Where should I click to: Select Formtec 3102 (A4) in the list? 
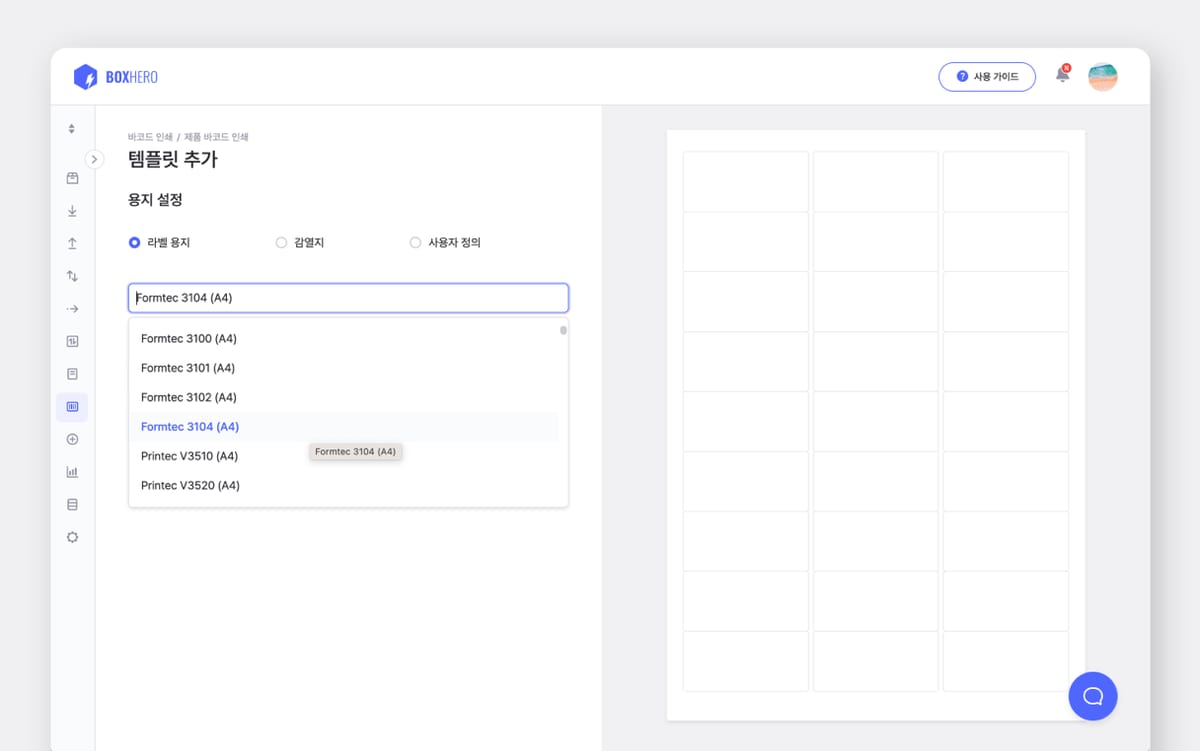(188, 397)
